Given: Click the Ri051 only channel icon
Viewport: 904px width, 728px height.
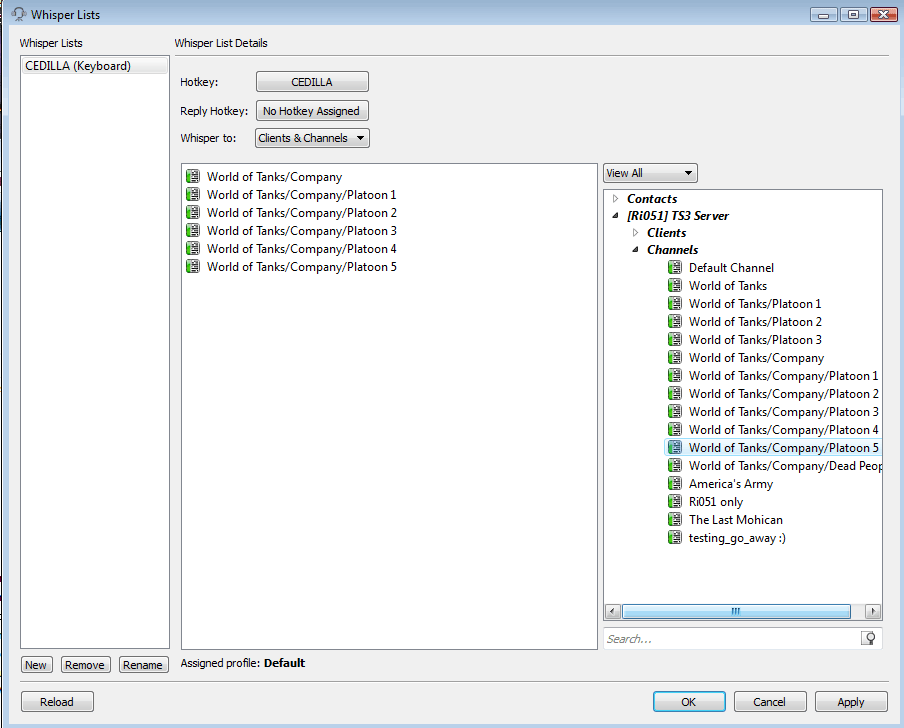Looking at the screenshot, I should 675,502.
